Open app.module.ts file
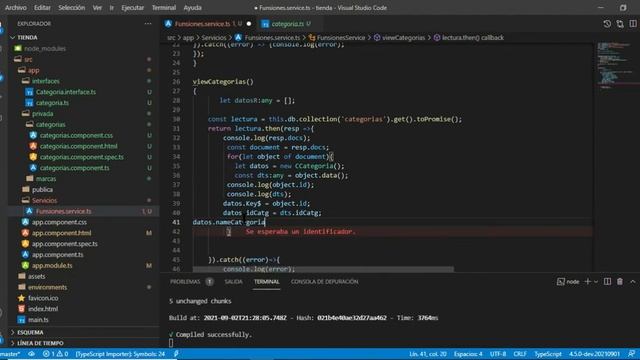Image resolution: width=640 pixels, height=360 pixels. pos(52,265)
